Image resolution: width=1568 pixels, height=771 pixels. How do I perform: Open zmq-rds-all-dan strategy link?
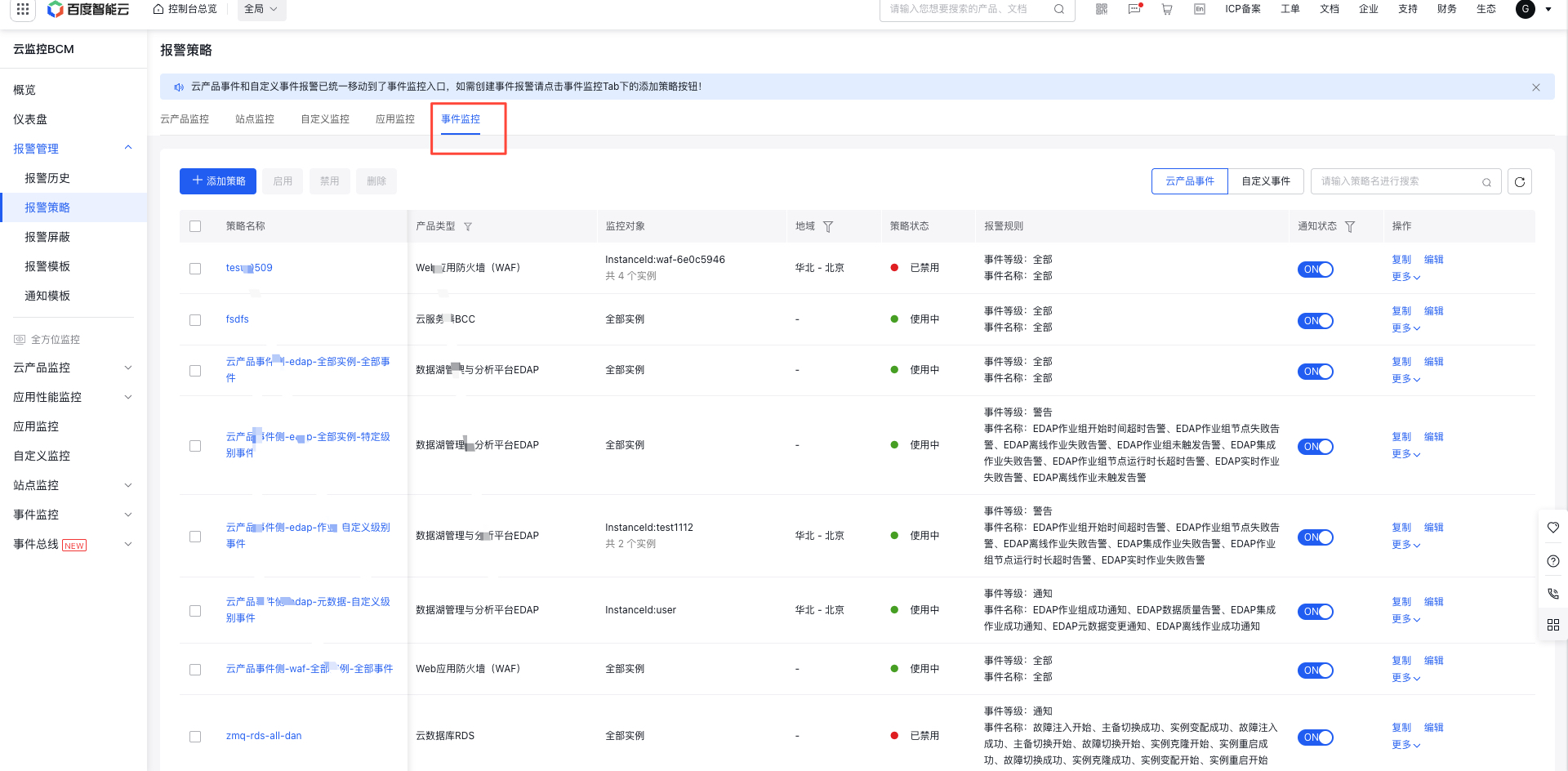[264, 736]
